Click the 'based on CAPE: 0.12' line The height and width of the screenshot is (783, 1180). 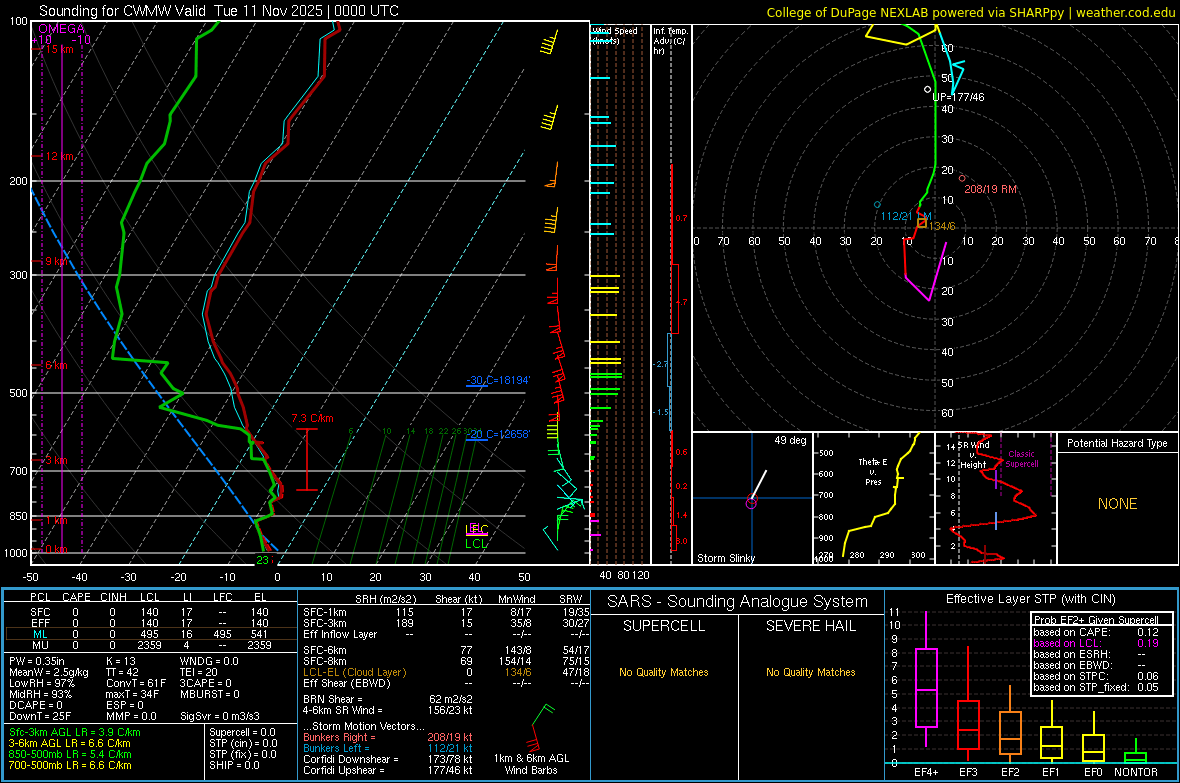point(1095,632)
